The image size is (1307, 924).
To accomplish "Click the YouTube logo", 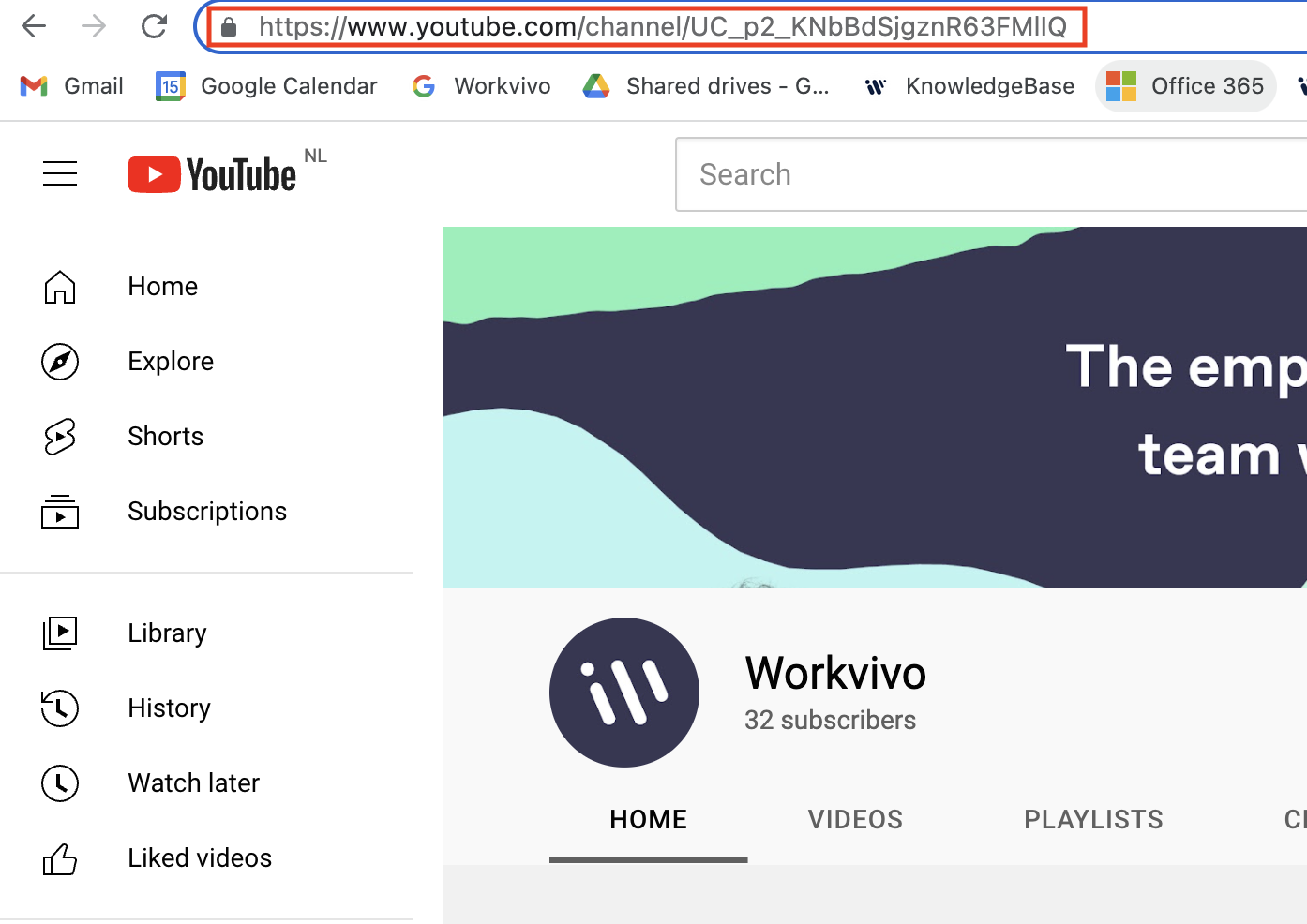I will tap(212, 174).
